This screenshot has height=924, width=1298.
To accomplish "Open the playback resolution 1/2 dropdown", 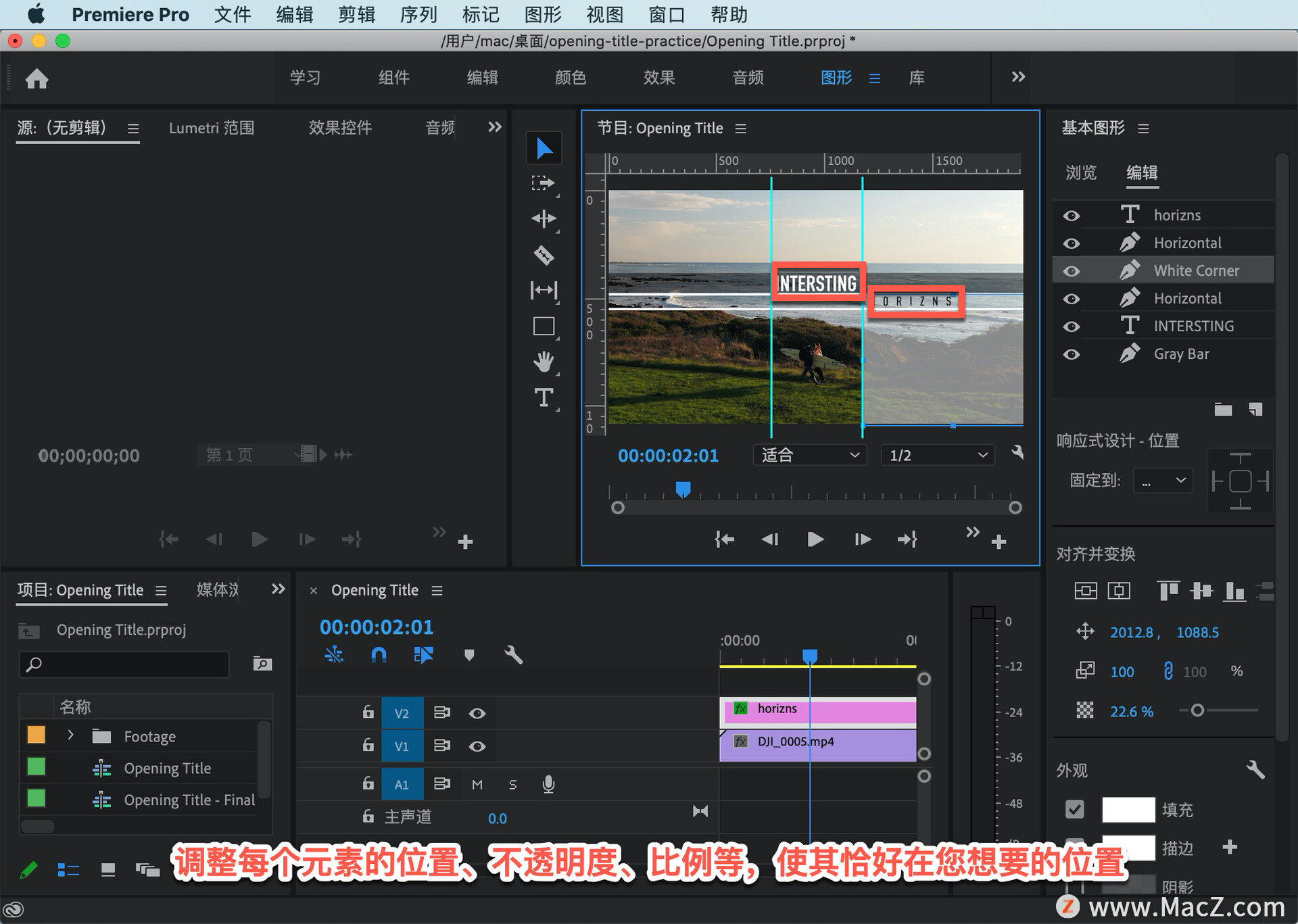I will (x=937, y=455).
